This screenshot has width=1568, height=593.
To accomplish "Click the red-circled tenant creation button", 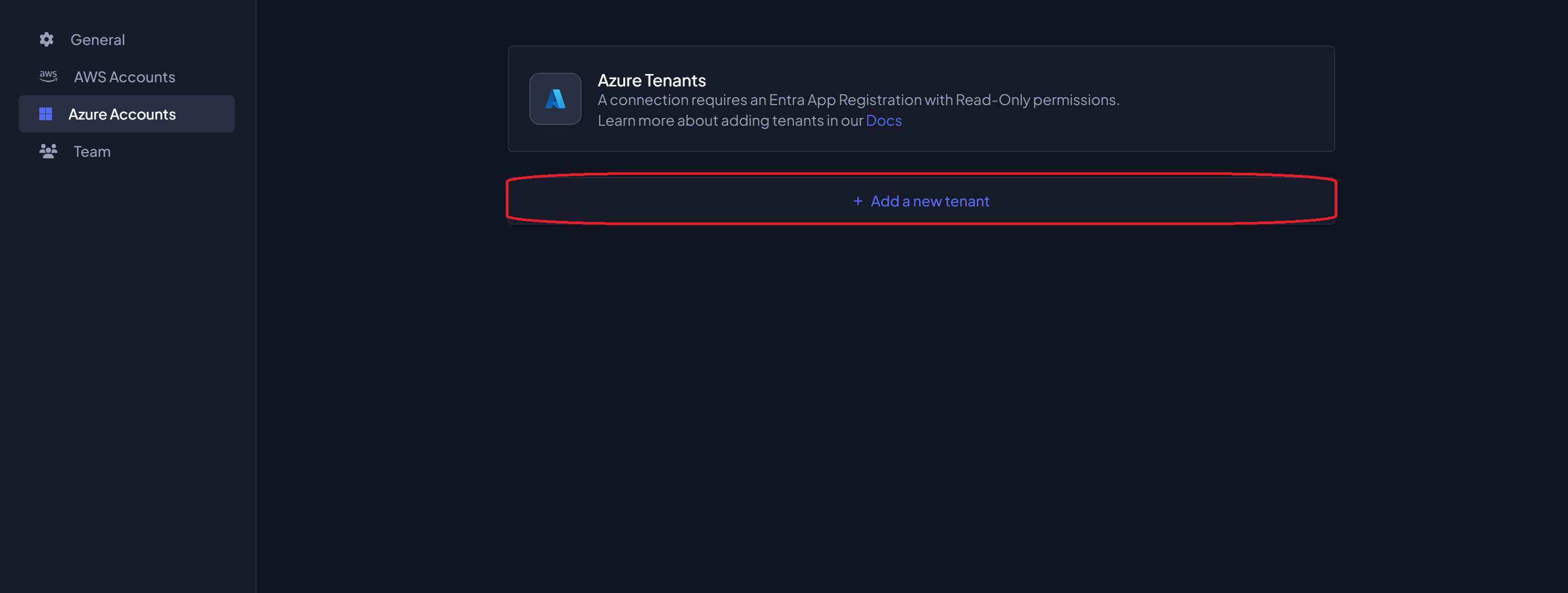I will [x=921, y=201].
